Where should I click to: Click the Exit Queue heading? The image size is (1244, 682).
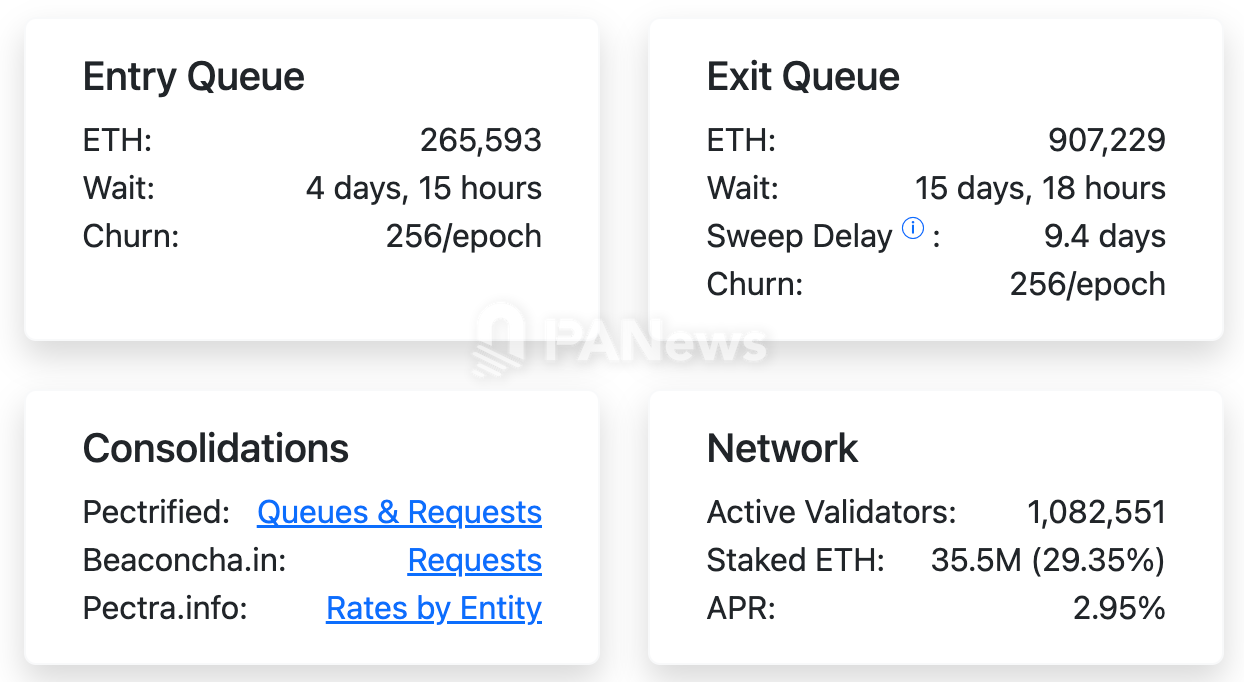[x=803, y=77]
